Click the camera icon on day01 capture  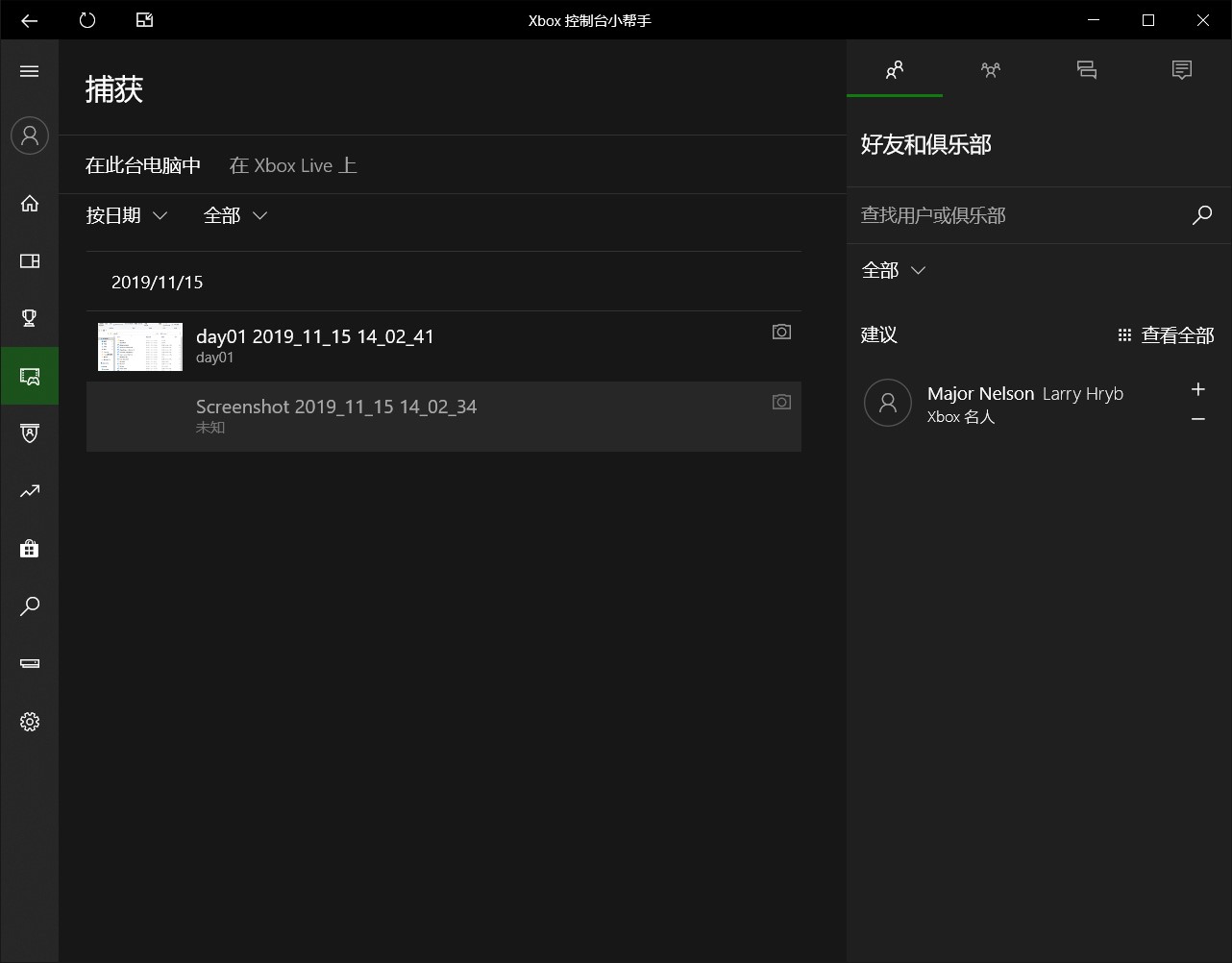point(781,332)
